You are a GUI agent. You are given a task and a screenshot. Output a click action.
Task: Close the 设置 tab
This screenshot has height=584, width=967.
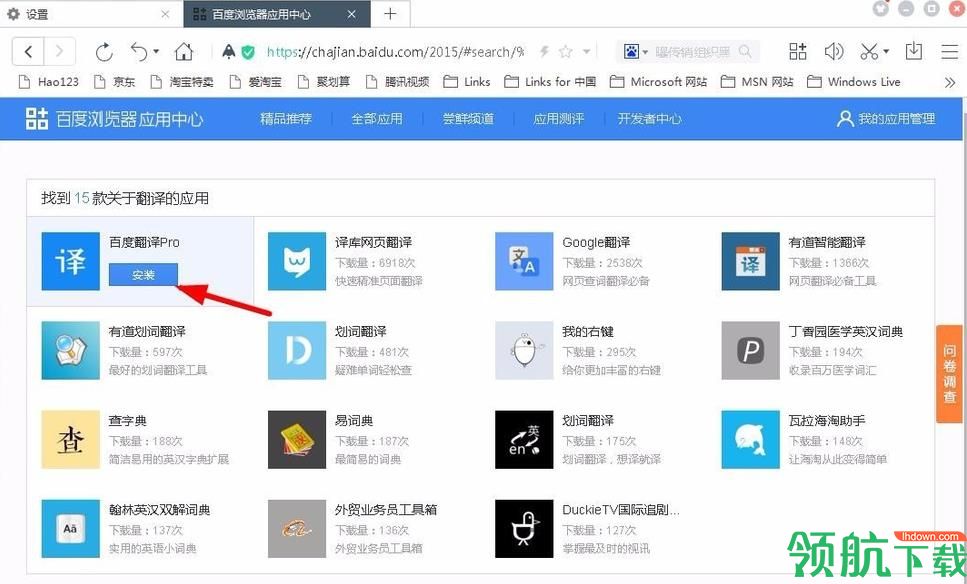click(165, 14)
